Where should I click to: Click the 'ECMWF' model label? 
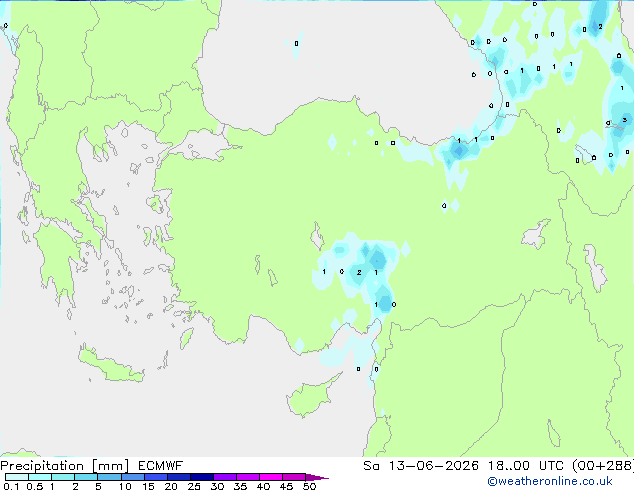161,466
